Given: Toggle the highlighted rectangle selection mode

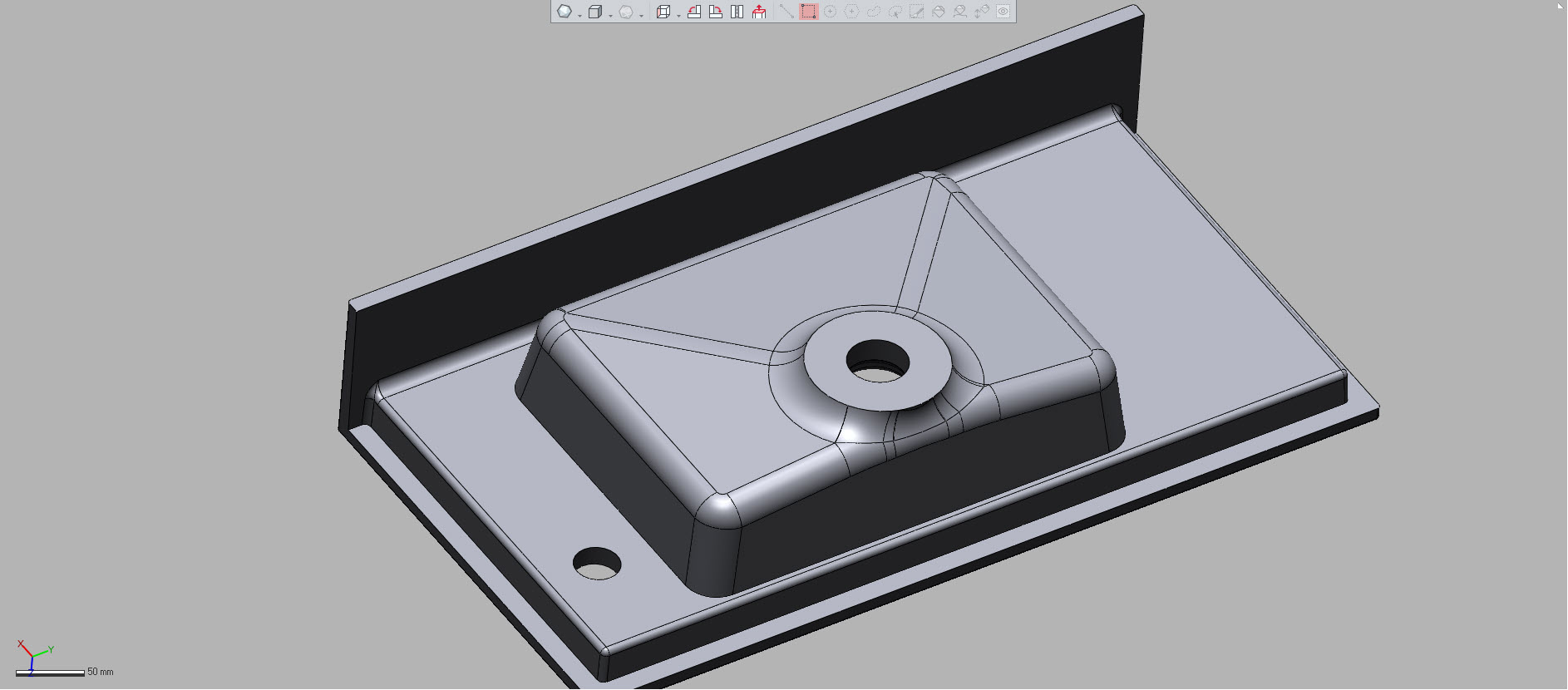Looking at the screenshot, I should tap(808, 12).
